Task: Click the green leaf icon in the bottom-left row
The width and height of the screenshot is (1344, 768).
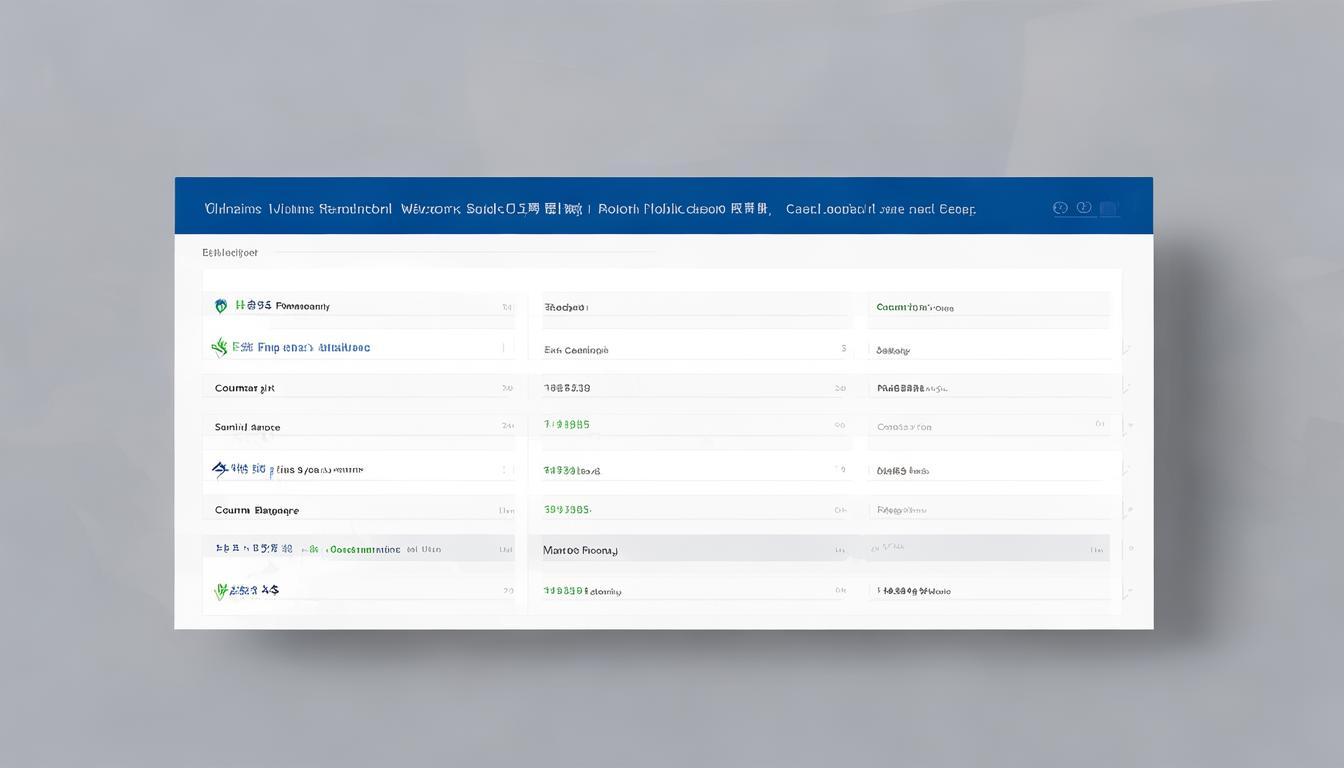Action: pos(221,591)
